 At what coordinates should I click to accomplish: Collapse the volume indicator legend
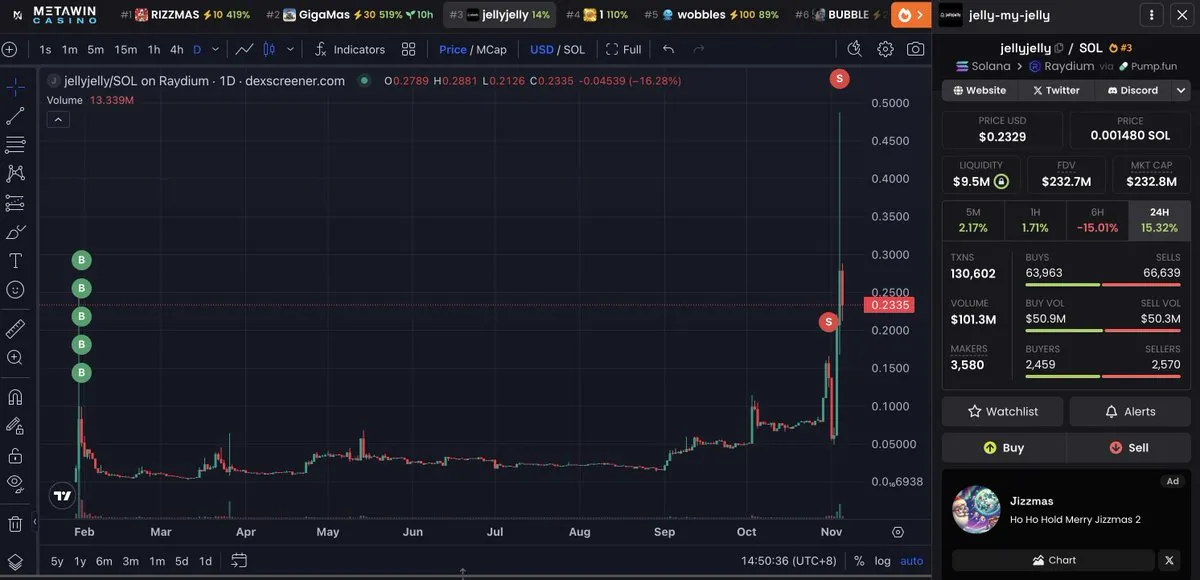[58, 120]
